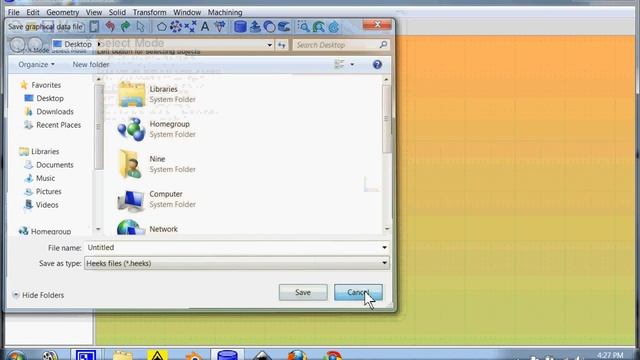Open Firefox from the taskbar
This screenshot has height=360, width=640.
[x=297, y=355]
